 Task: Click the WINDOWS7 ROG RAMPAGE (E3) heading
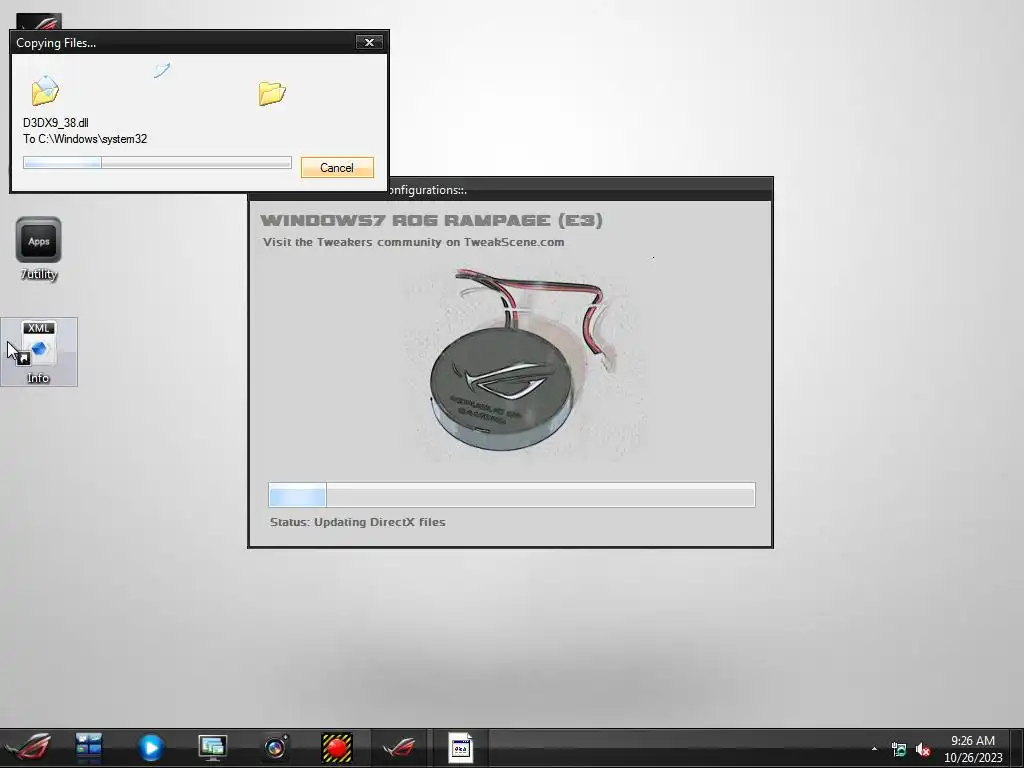(x=431, y=220)
